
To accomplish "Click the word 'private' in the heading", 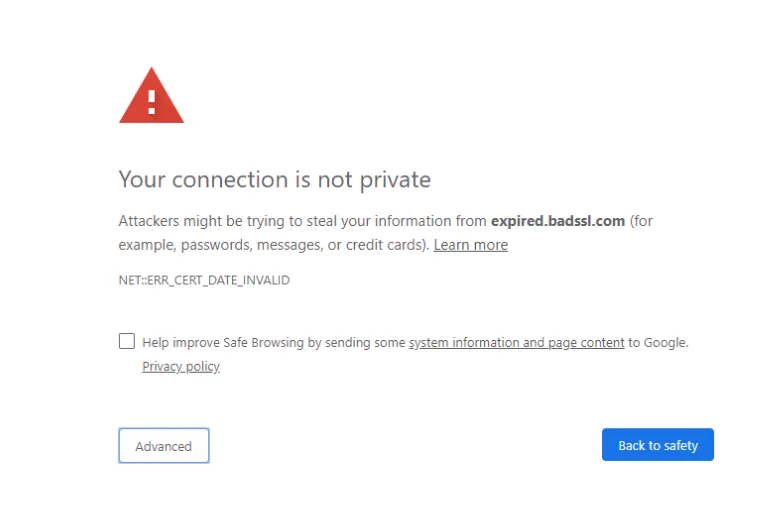I will (x=395, y=180).
